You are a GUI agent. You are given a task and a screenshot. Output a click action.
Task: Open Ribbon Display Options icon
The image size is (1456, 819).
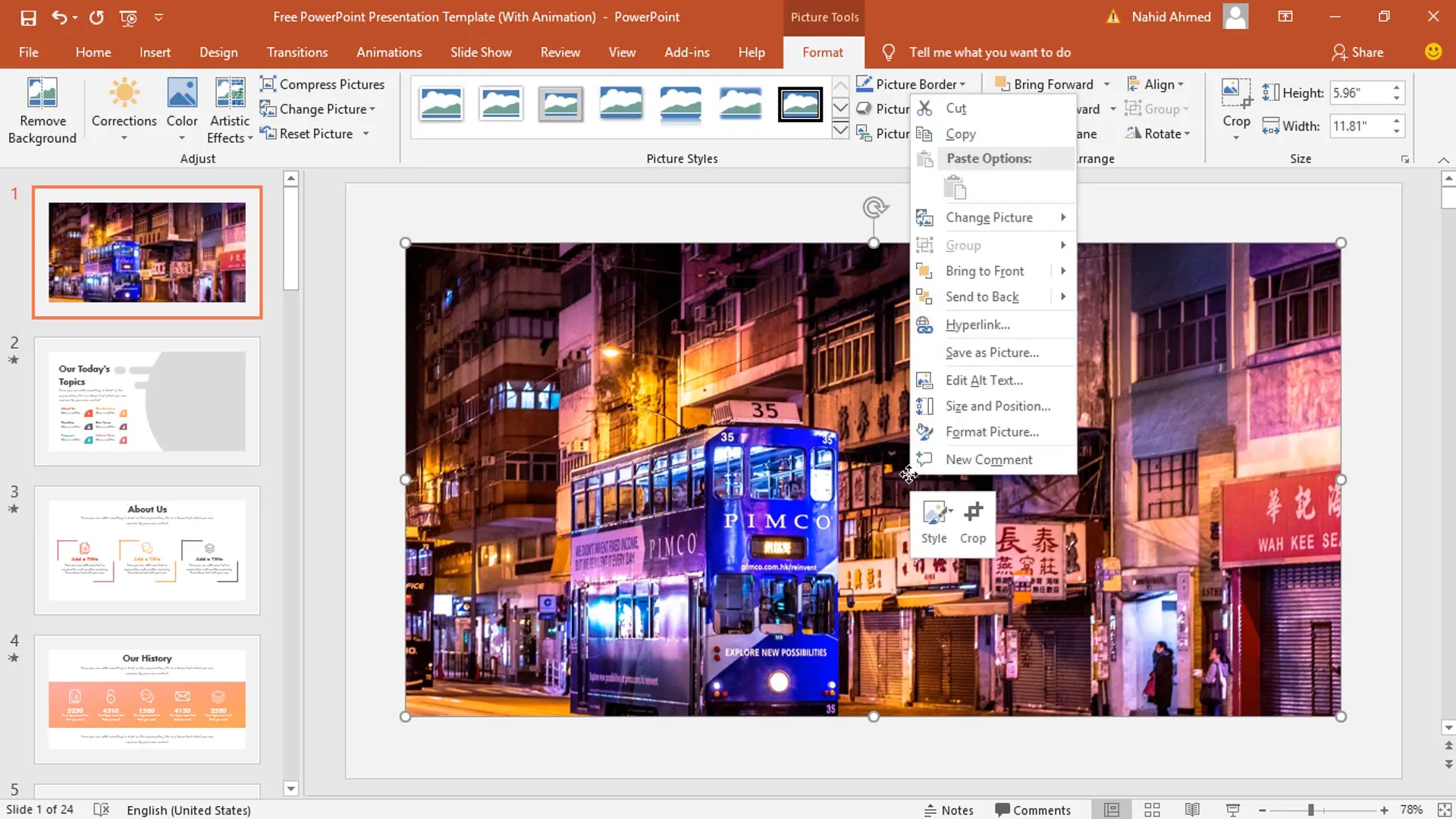click(1285, 17)
